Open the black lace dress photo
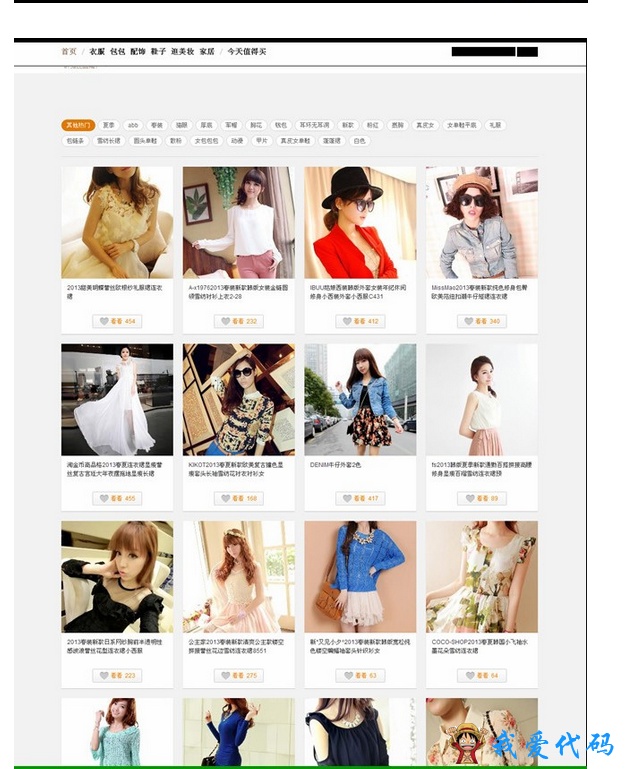This screenshot has width=631, height=769. 117,577
